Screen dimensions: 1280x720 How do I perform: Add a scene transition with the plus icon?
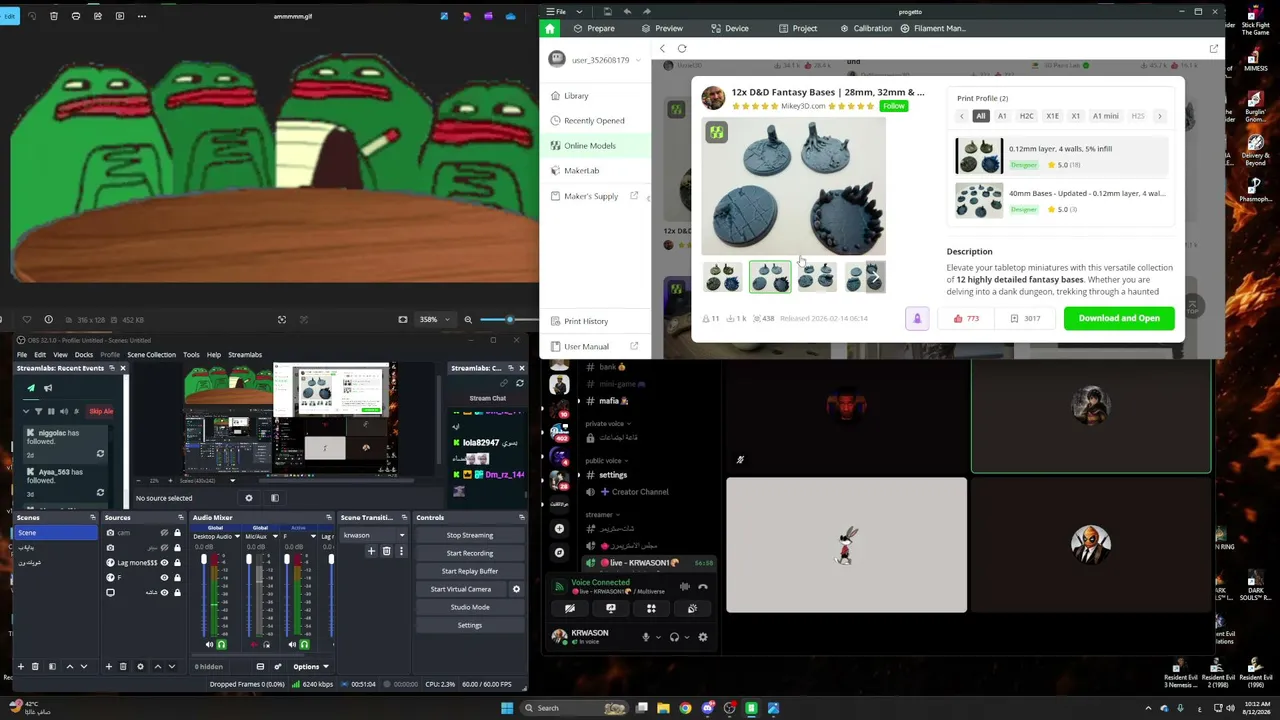[371, 551]
